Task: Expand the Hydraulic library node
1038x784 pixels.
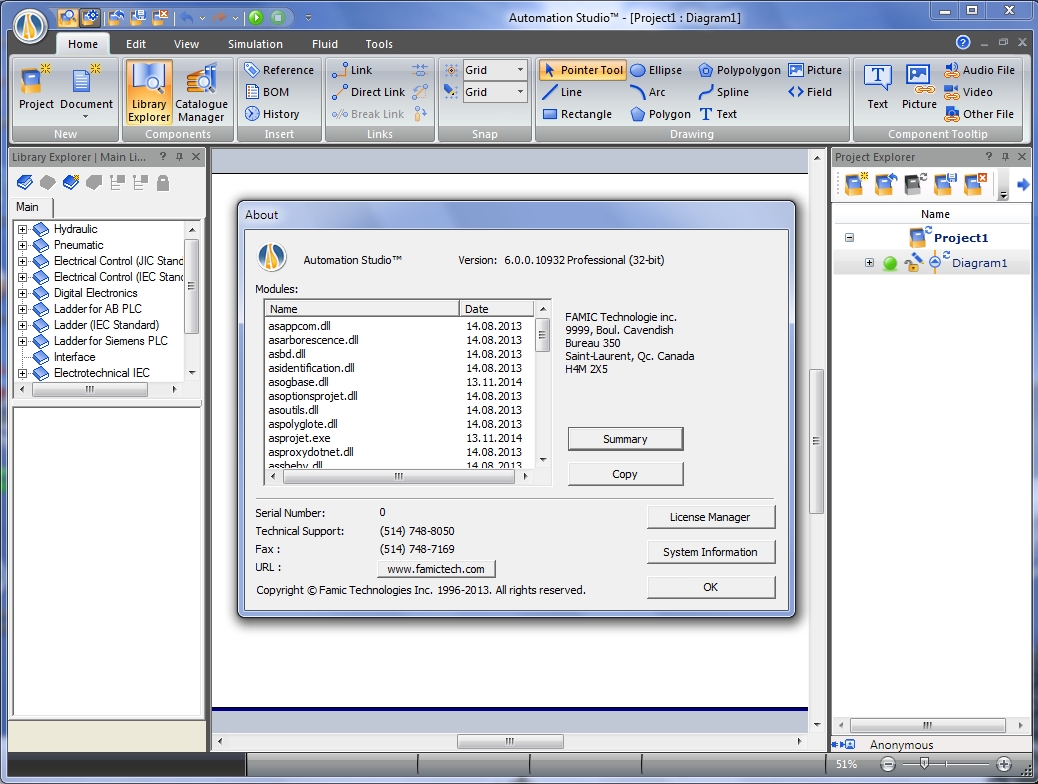Action: [x=23, y=229]
